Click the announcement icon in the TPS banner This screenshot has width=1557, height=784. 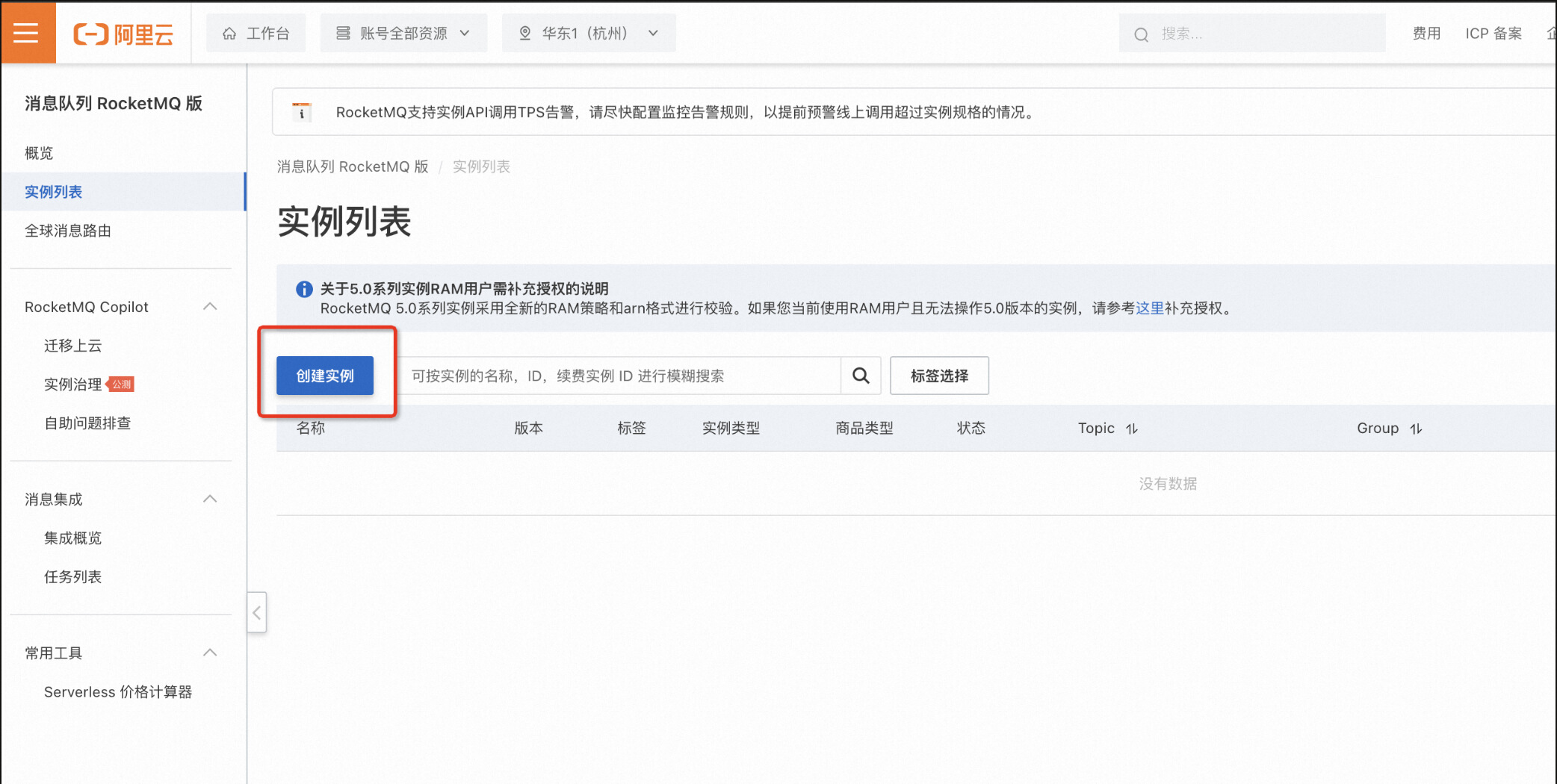pyautogui.click(x=302, y=112)
